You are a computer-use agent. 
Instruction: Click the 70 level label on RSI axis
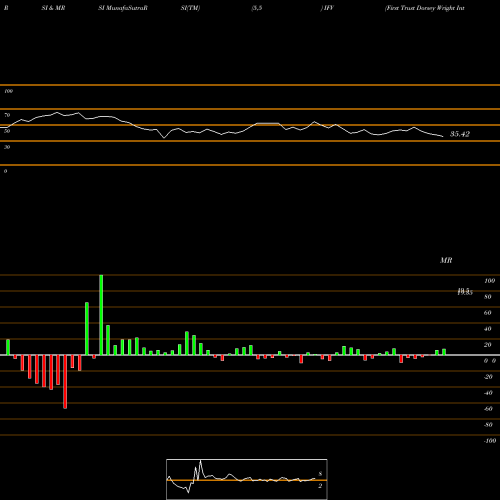pyautogui.click(x=7, y=115)
